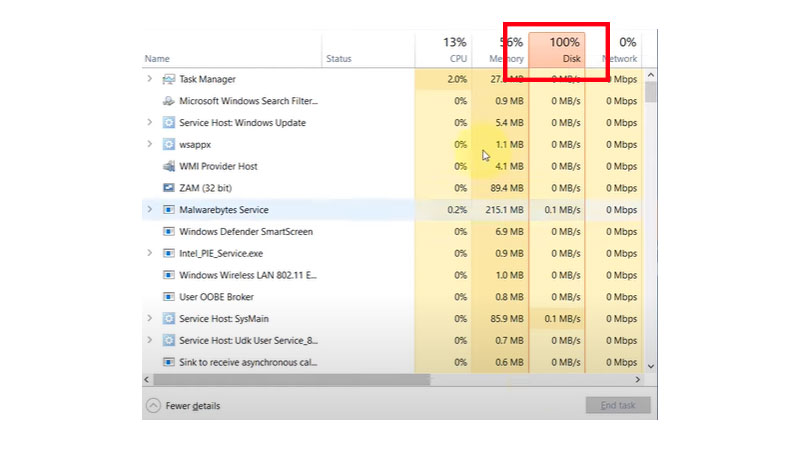Select the Microsoft Windows Search Filter row name

click(248, 101)
